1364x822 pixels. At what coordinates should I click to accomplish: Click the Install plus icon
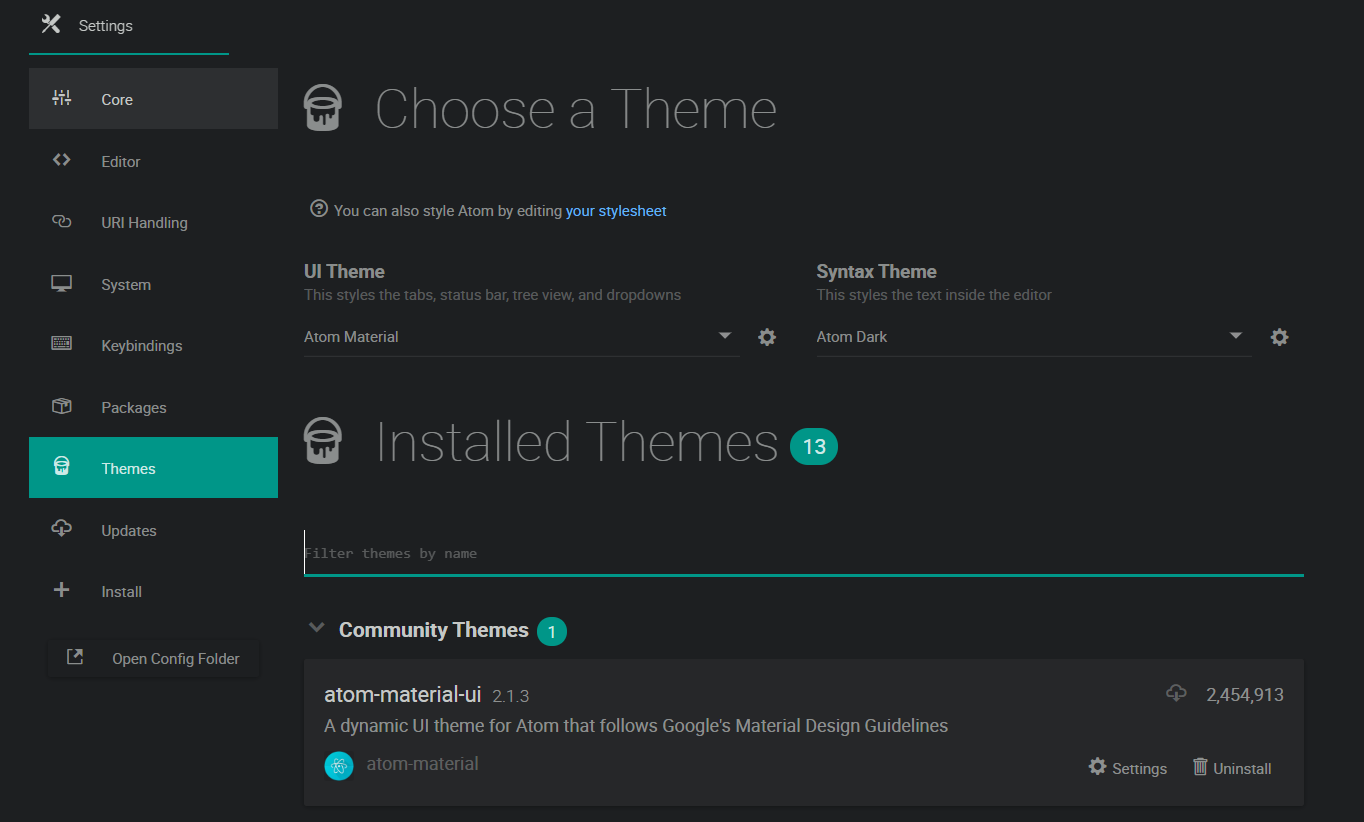tap(62, 590)
